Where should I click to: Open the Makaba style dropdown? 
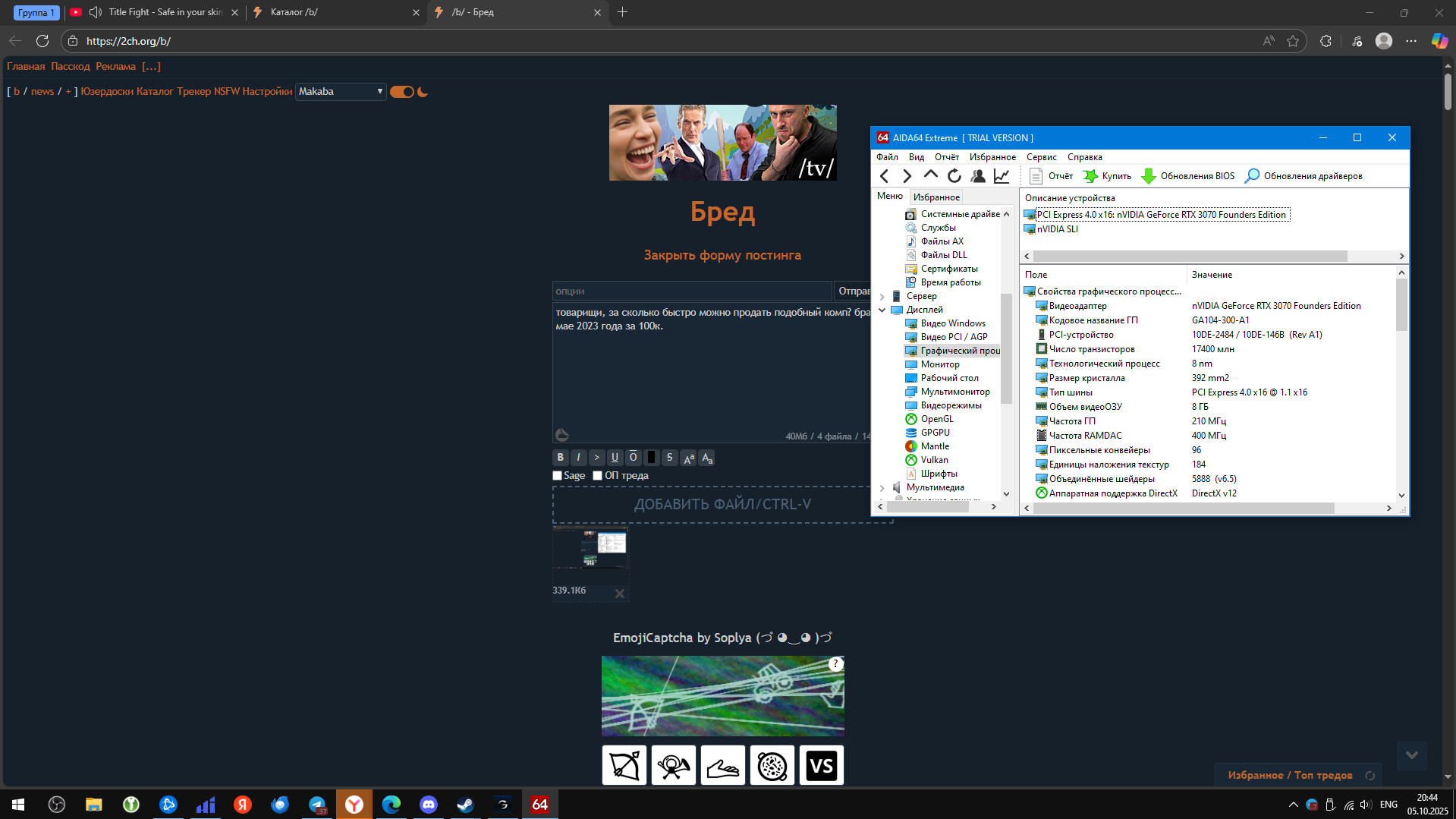(x=341, y=92)
